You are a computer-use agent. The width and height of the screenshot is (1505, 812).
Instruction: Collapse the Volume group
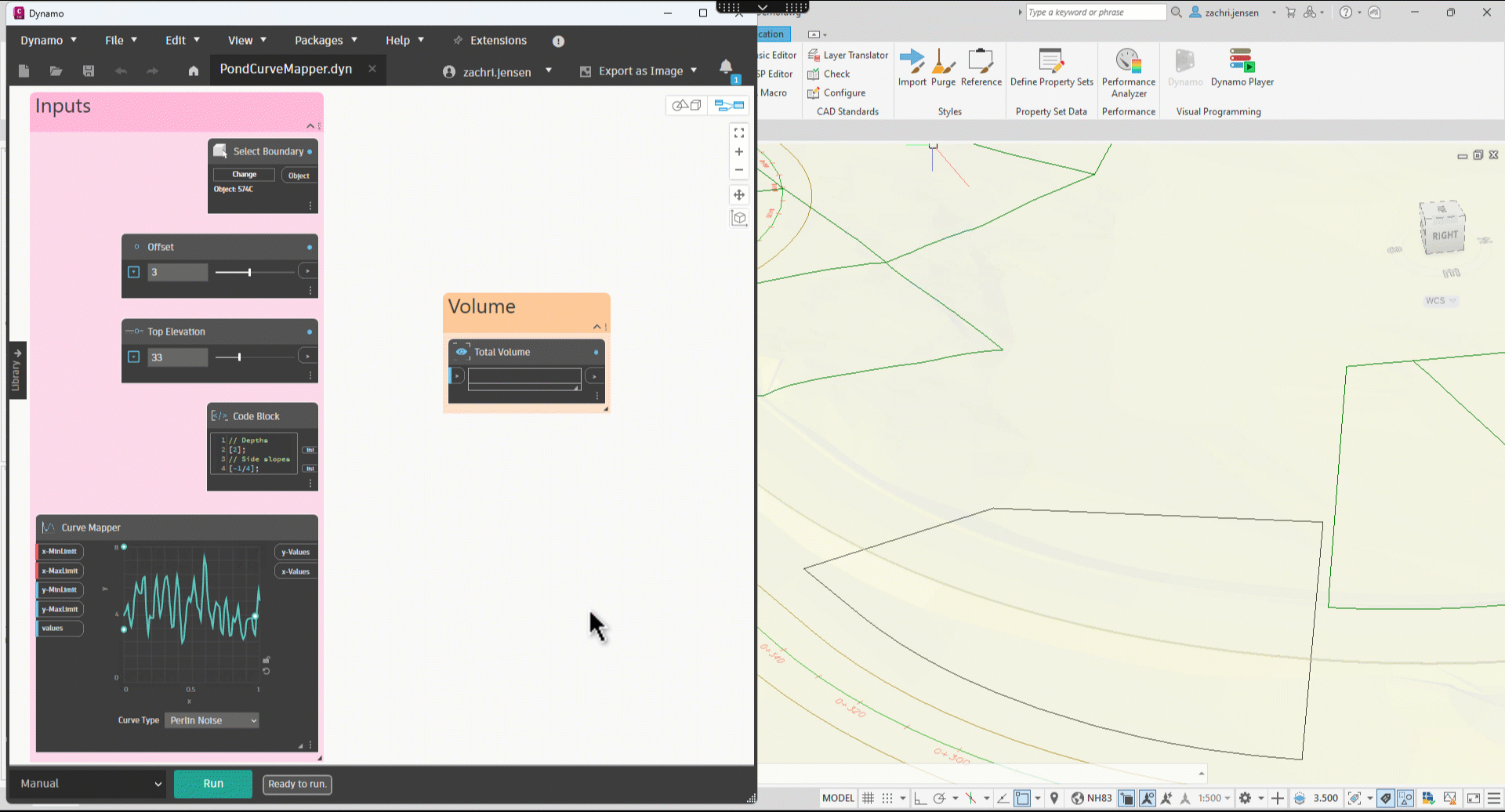(x=597, y=326)
